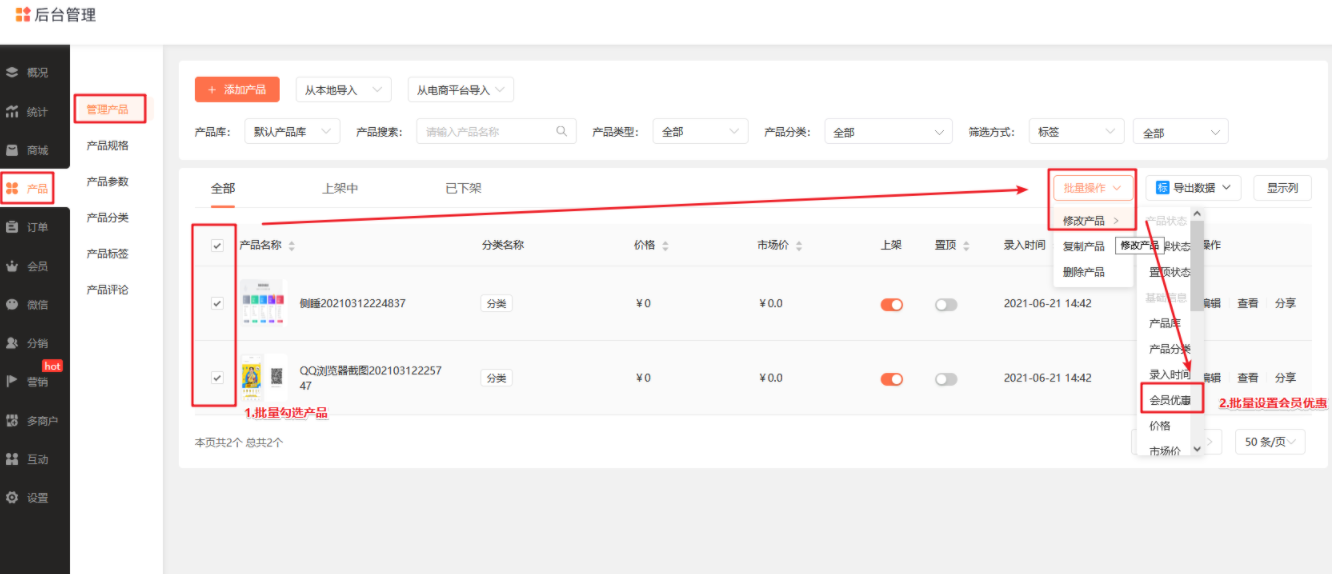
Task: Click the 商城 mall icon in sidebar
Action: click(12, 150)
